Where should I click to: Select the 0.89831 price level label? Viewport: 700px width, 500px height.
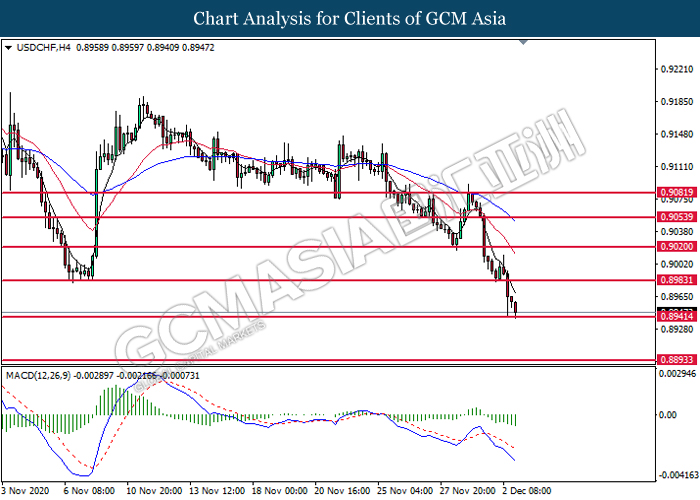677,280
